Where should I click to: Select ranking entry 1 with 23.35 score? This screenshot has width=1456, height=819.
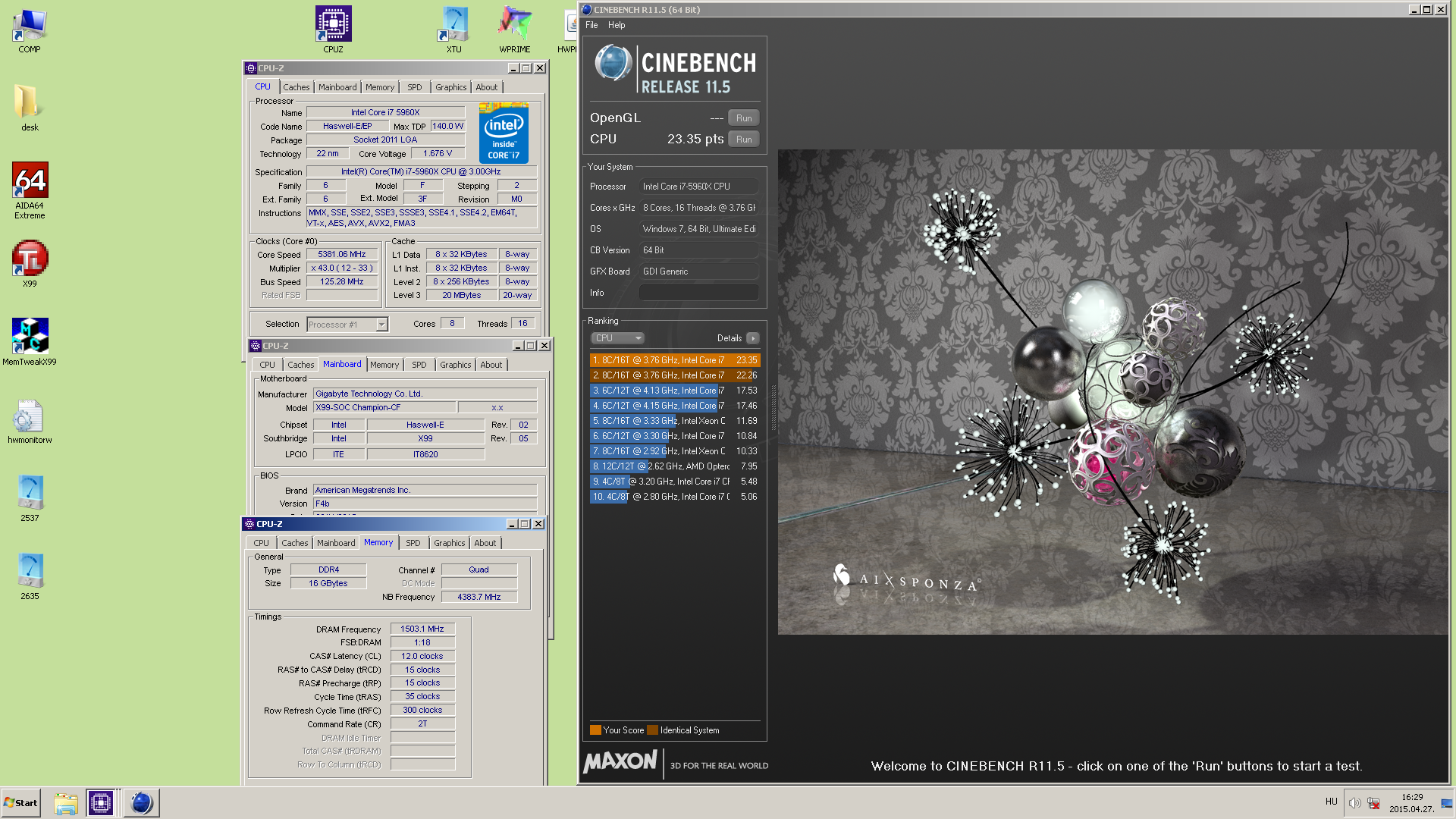[x=675, y=360]
